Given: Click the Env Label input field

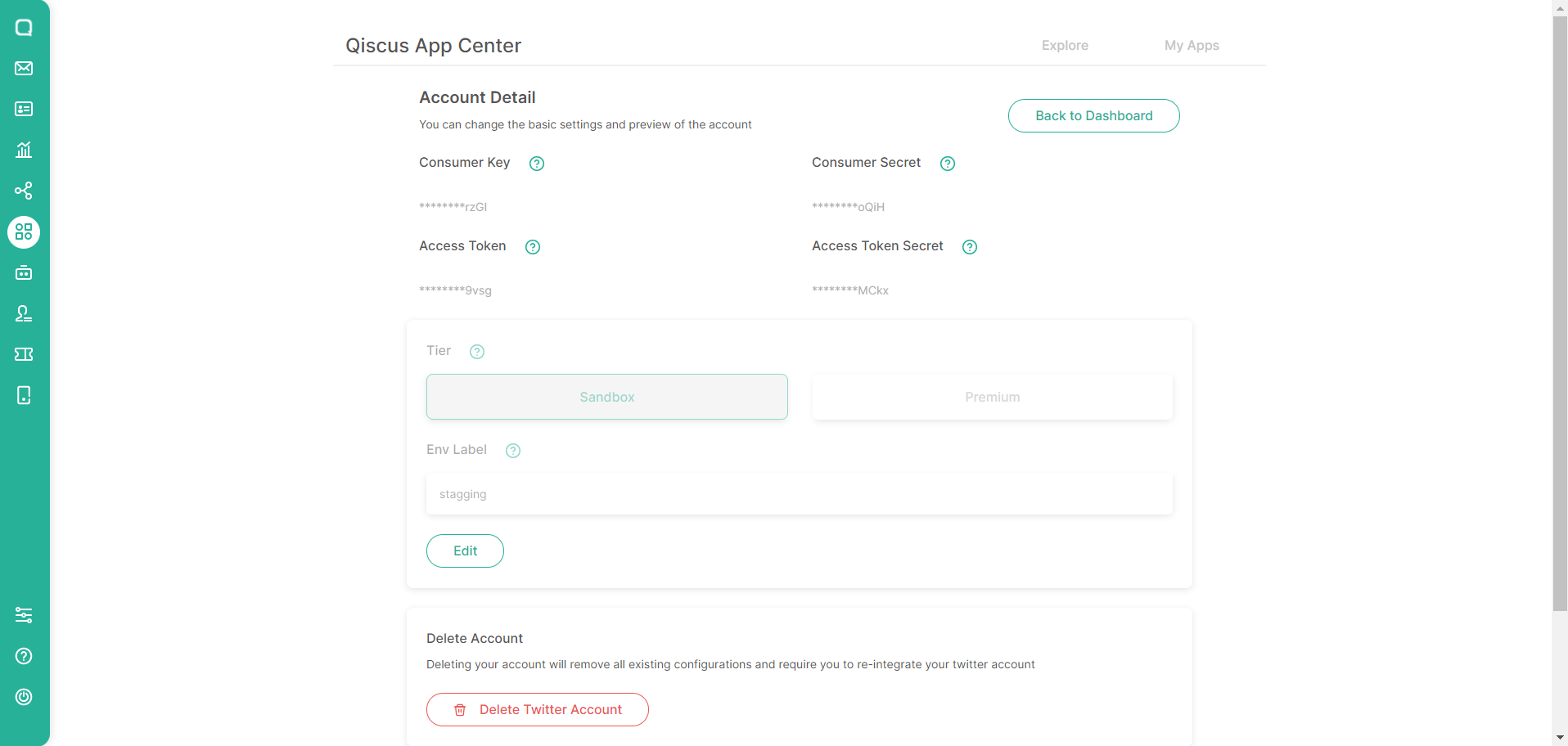Looking at the screenshot, I should click(x=799, y=494).
